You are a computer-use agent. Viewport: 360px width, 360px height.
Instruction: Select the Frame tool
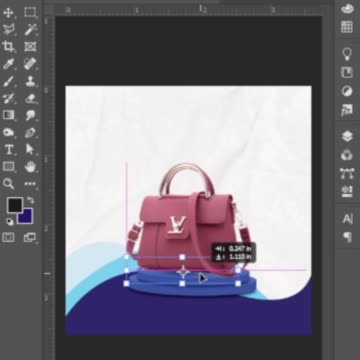click(30, 47)
